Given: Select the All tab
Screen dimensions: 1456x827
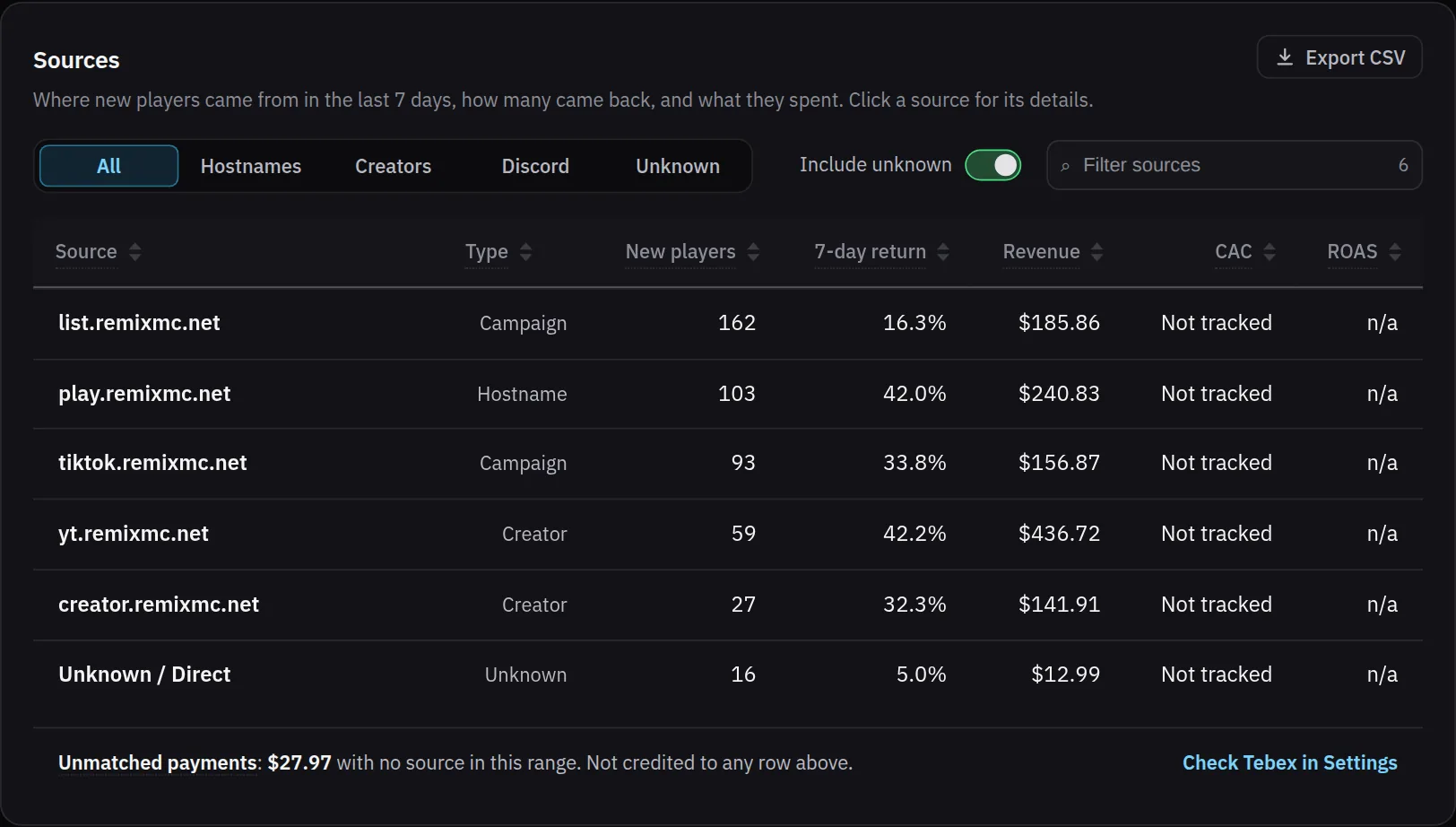Looking at the screenshot, I should pyautogui.click(x=109, y=166).
